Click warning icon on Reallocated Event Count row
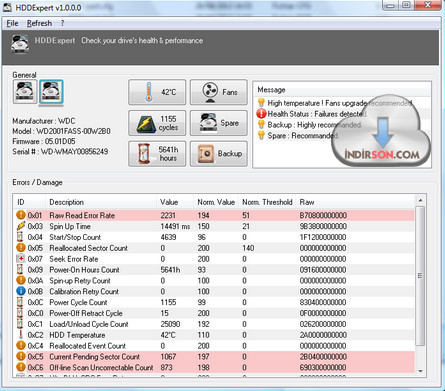 tap(21, 345)
